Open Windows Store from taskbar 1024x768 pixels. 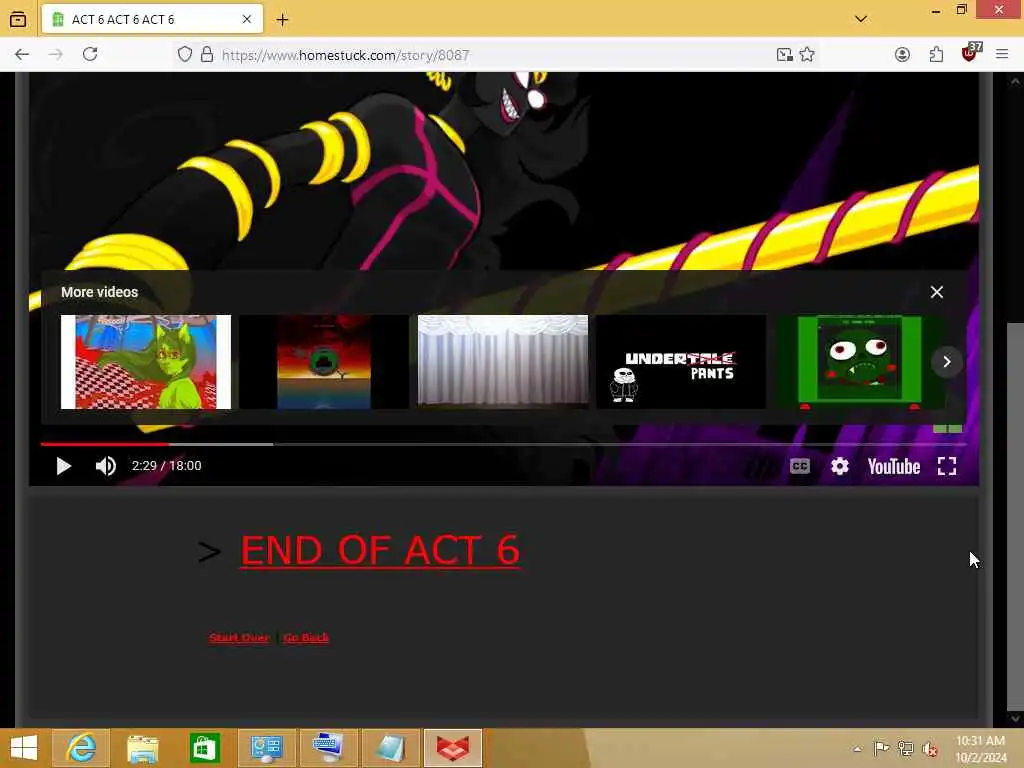pos(204,748)
